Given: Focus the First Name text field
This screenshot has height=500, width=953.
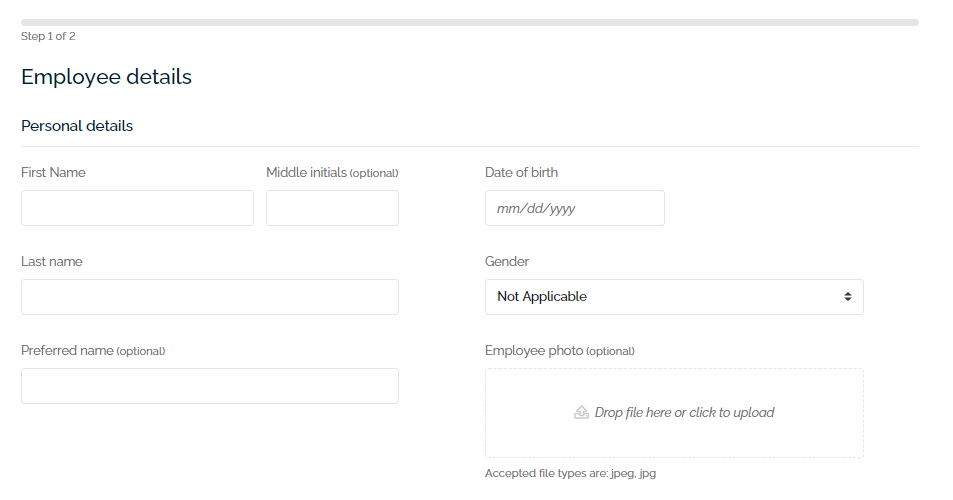Looking at the screenshot, I should [x=137, y=208].
